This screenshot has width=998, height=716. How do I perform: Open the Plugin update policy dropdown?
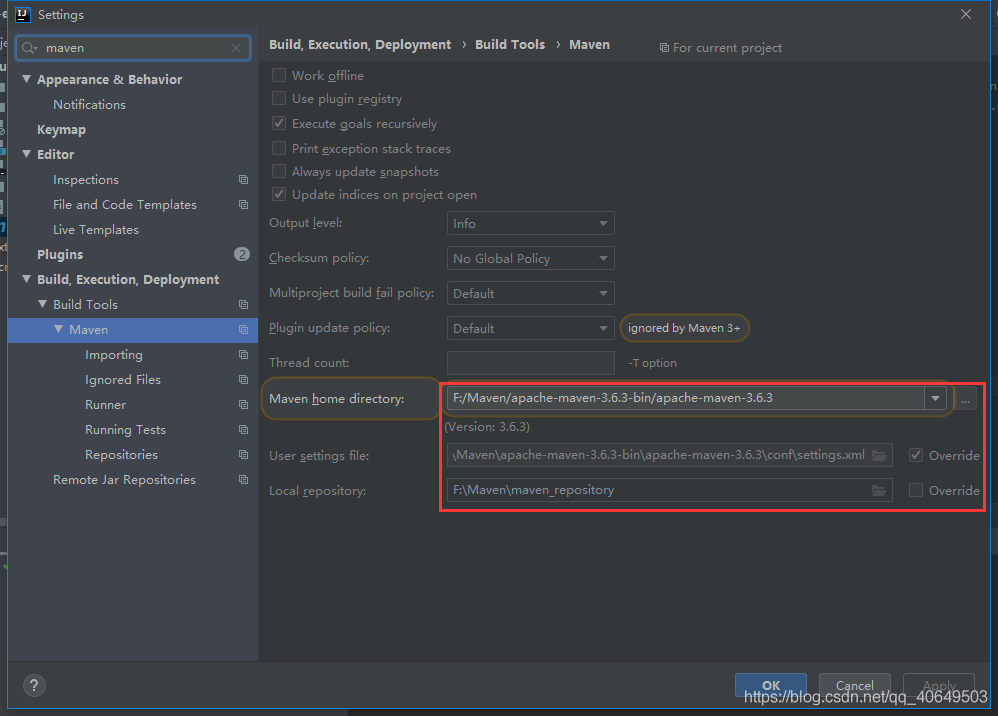coord(531,328)
